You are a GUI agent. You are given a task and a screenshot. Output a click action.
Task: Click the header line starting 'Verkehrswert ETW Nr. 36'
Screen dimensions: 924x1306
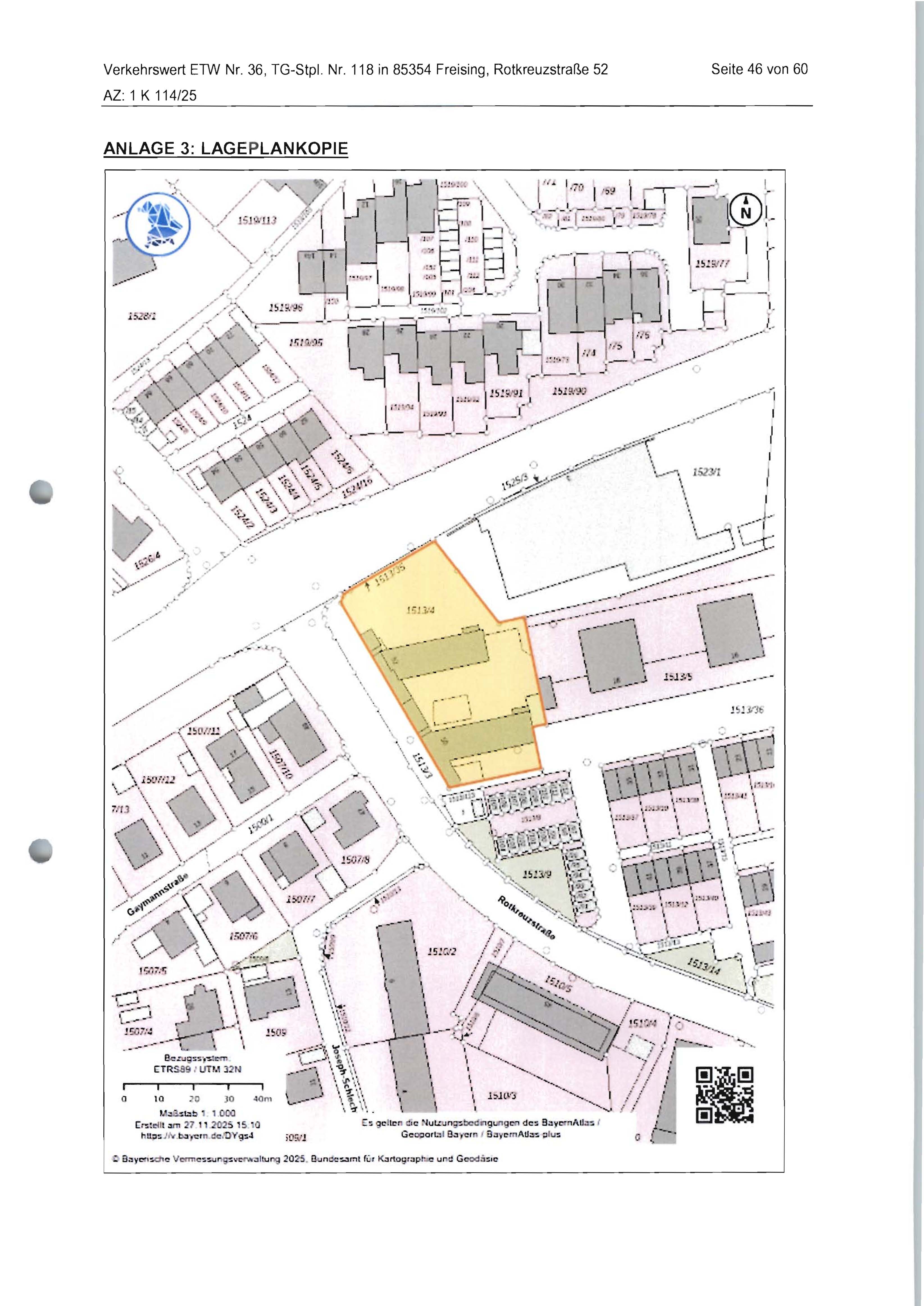point(356,70)
